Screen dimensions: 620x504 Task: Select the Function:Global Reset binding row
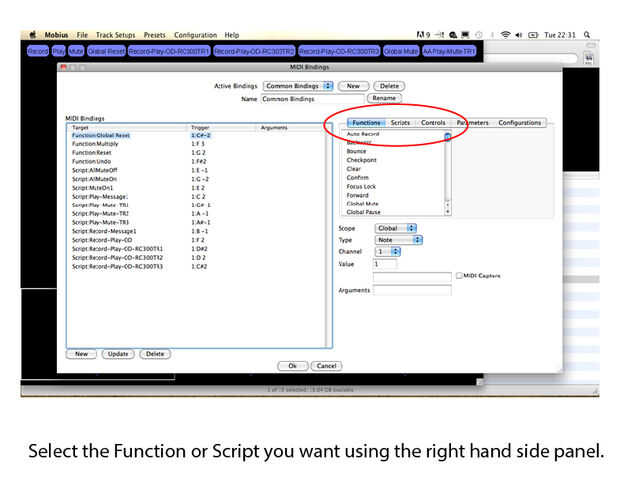(198, 135)
